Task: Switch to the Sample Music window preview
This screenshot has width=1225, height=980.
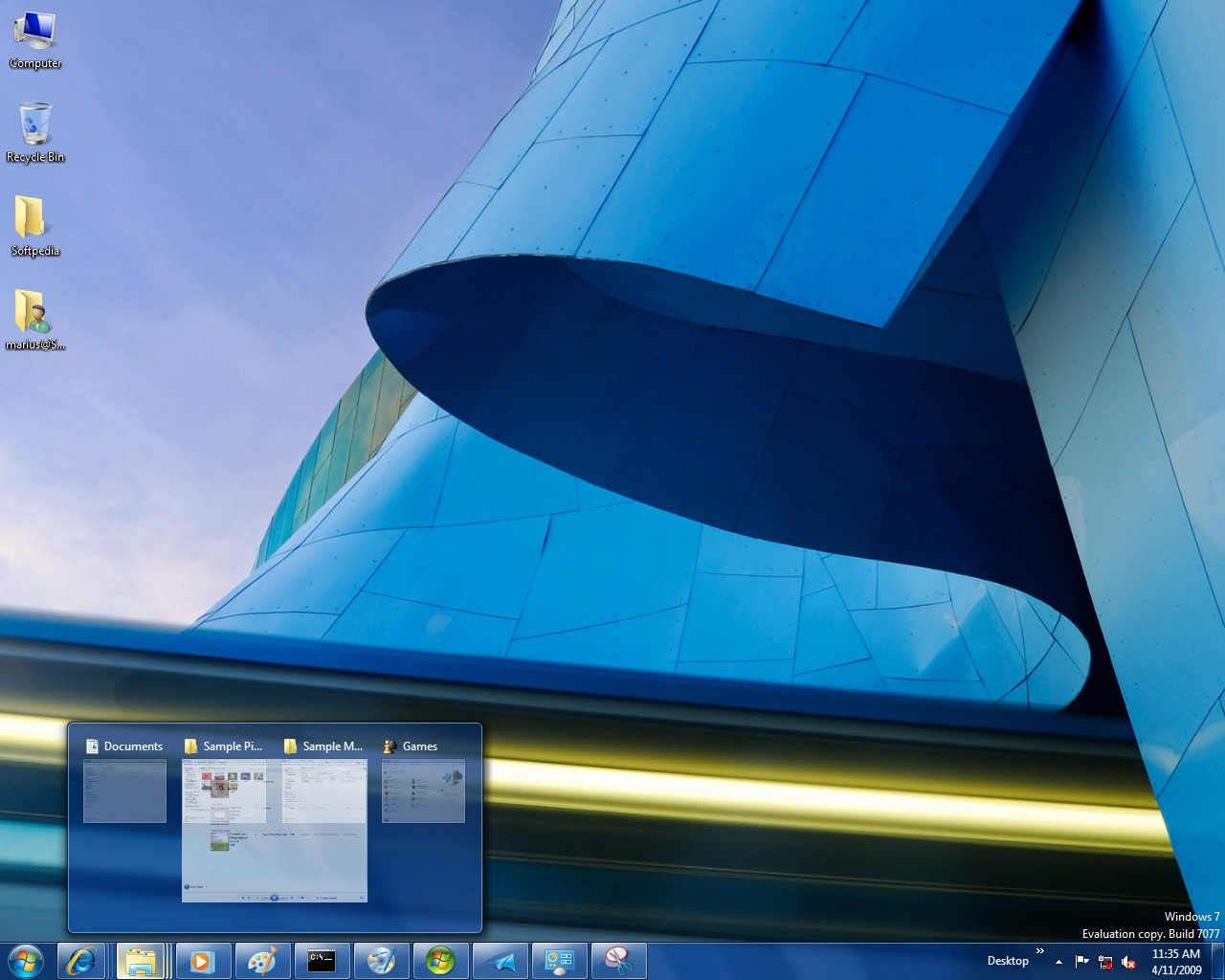Action: pyautogui.click(x=324, y=791)
